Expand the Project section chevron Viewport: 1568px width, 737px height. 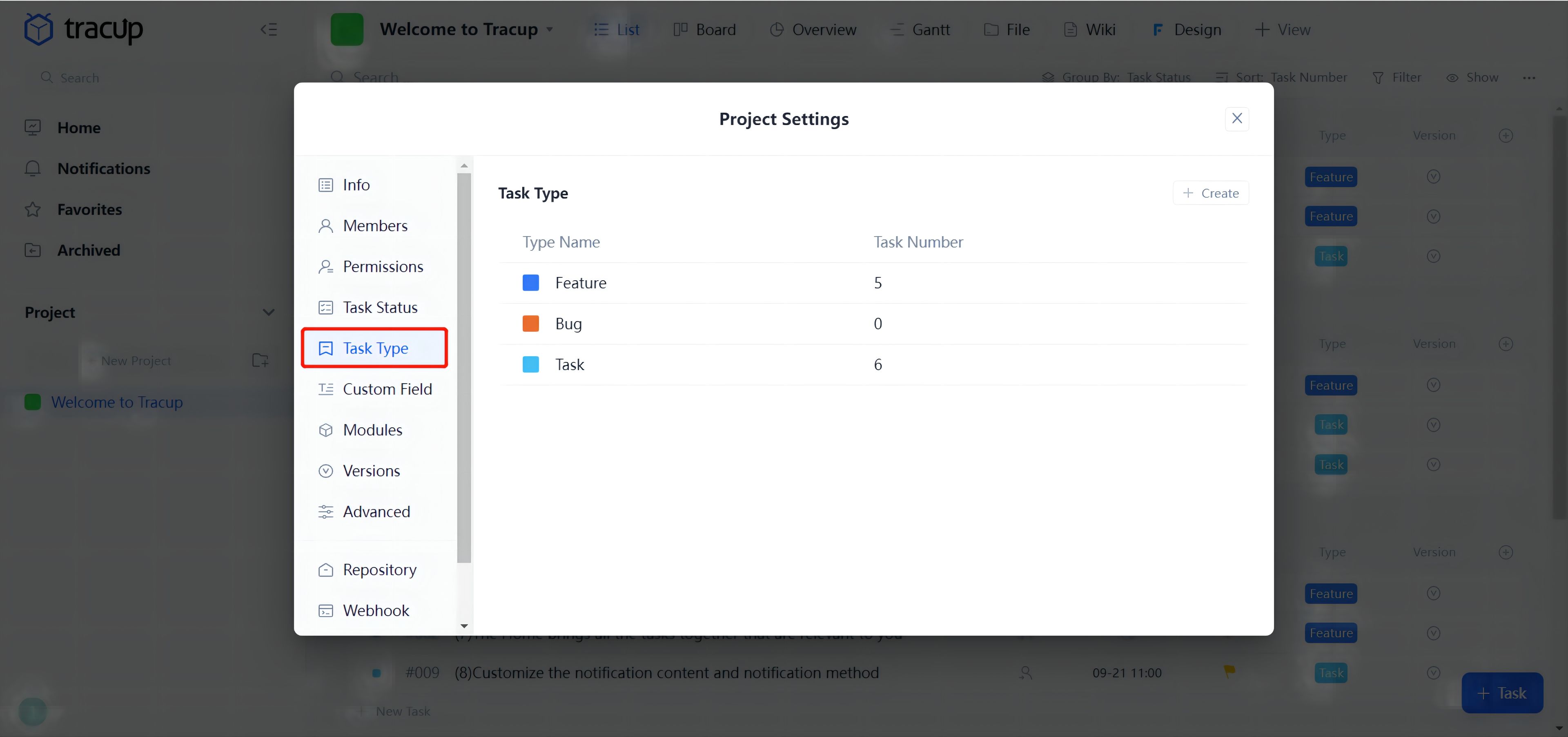click(268, 312)
